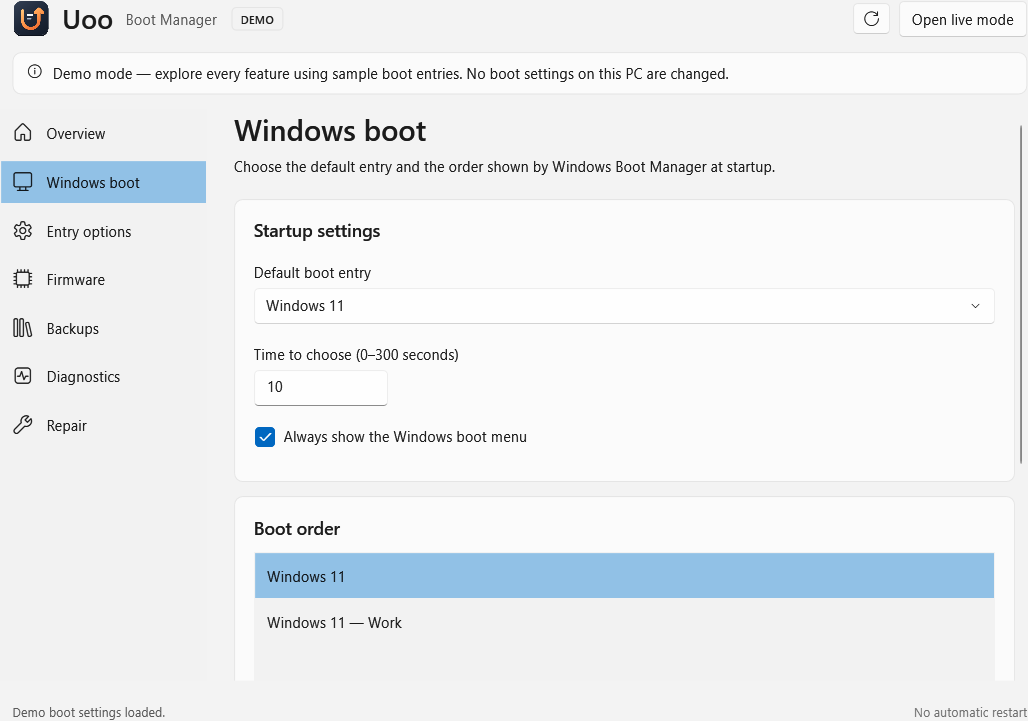1028x721 pixels.
Task: Click the Time to choose input field
Action: click(321, 387)
